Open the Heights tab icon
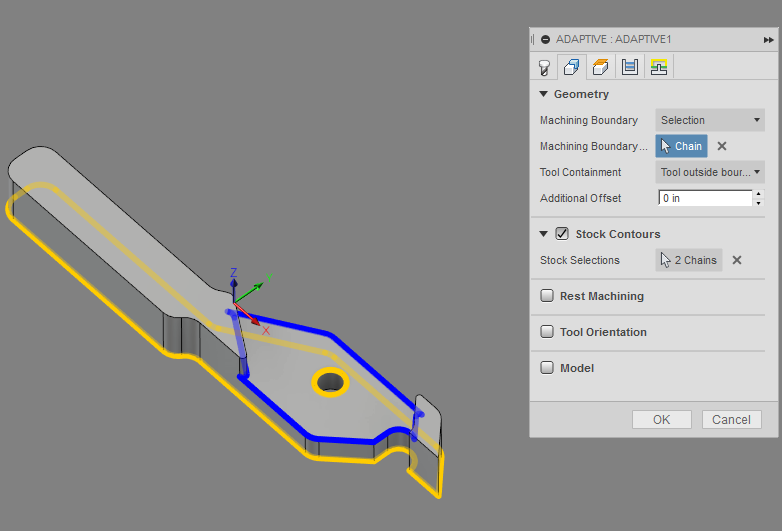 [x=600, y=67]
